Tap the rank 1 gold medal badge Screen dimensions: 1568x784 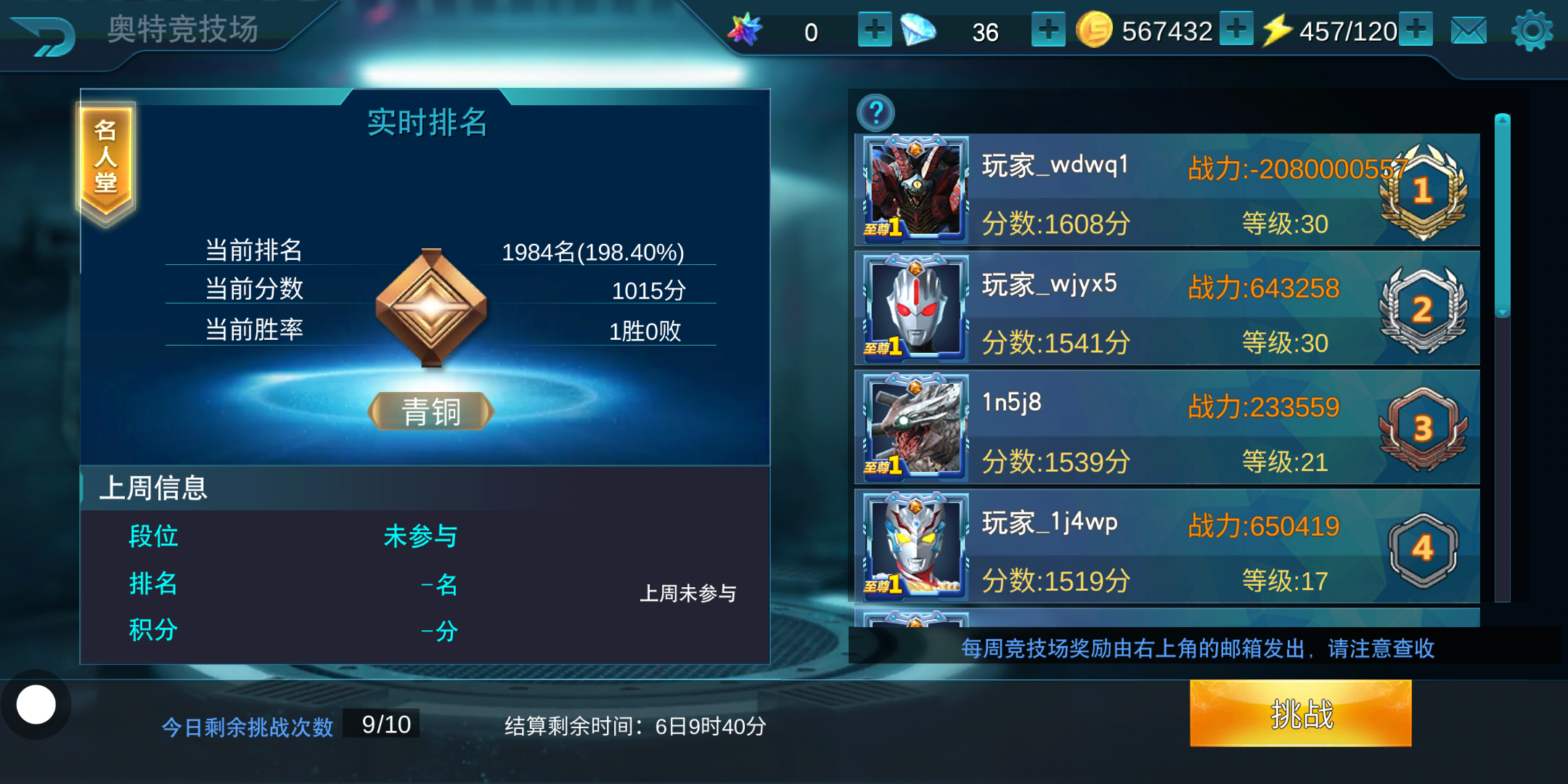tap(1423, 192)
